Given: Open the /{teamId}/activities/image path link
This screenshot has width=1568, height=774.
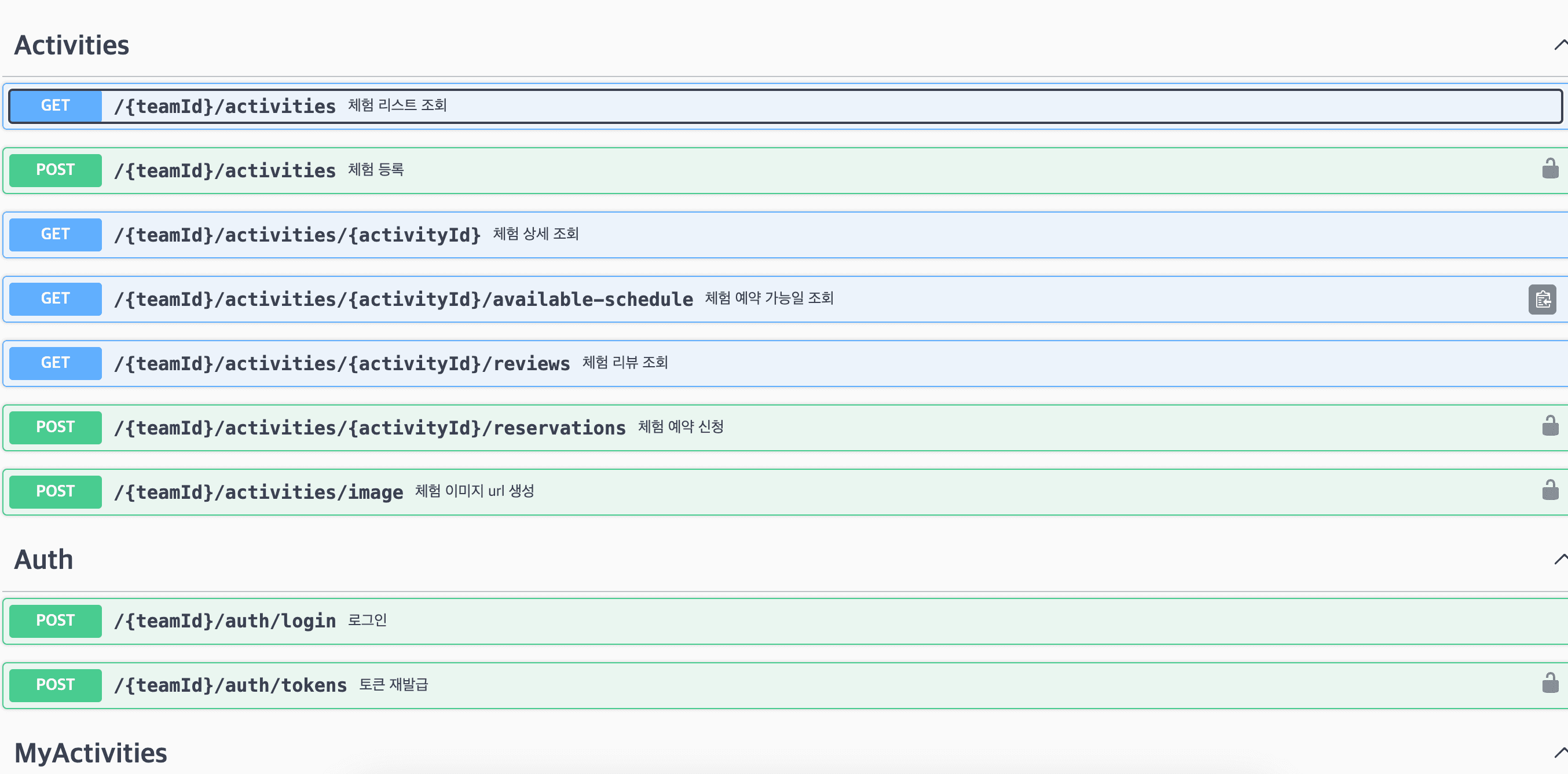Looking at the screenshot, I should [259, 492].
